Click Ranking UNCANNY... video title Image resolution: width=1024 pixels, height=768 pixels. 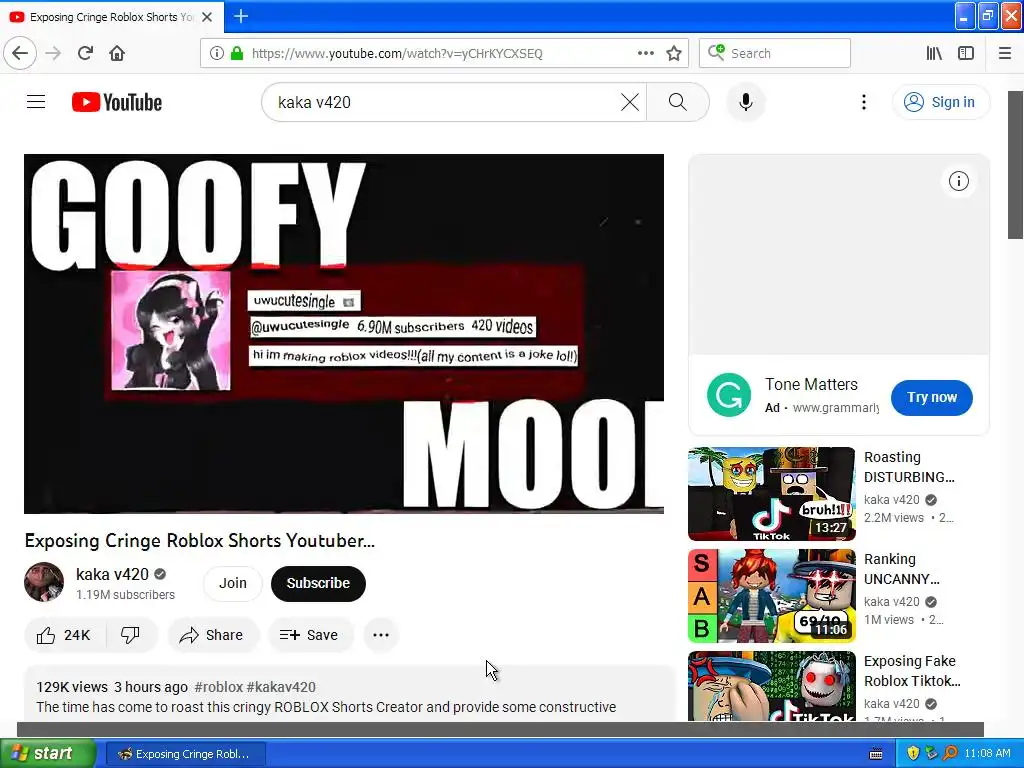coord(902,569)
